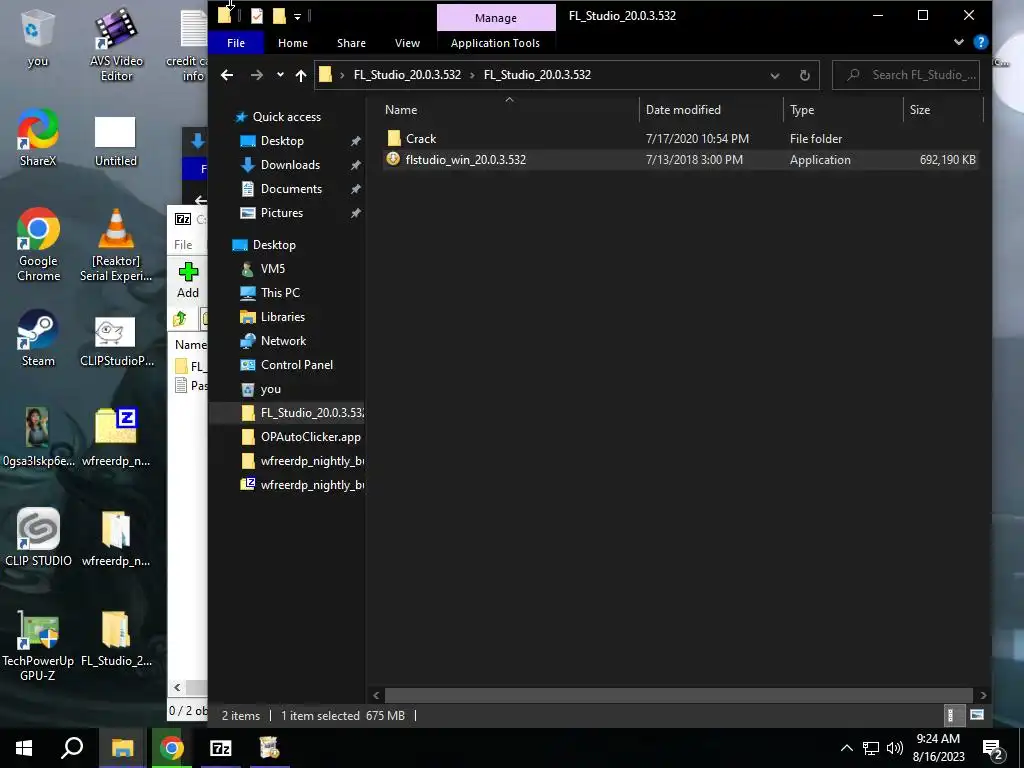Select CLIP STUDIO desktop shortcut

coord(38,537)
